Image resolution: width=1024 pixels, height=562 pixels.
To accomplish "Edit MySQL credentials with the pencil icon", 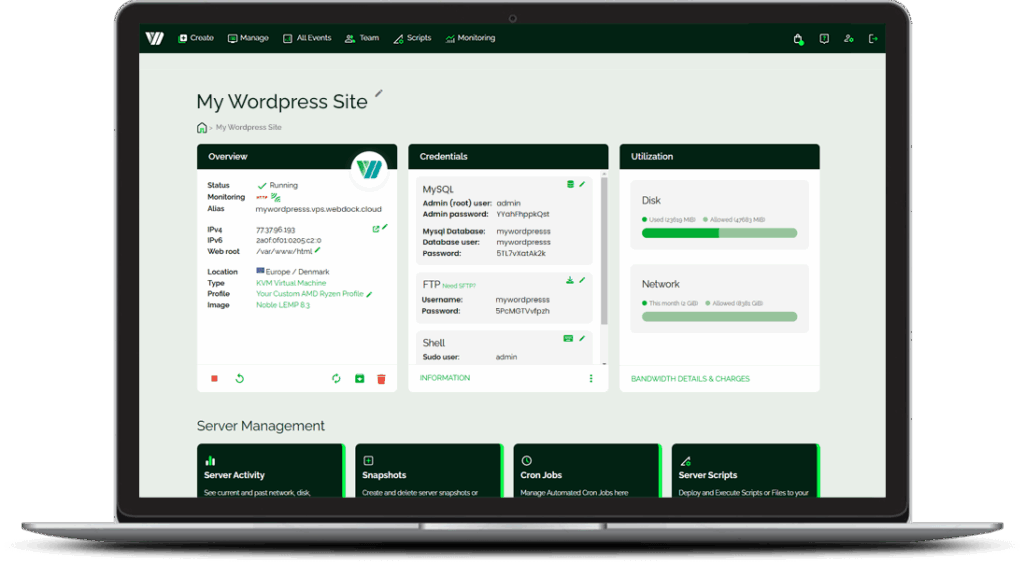I will point(583,184).
